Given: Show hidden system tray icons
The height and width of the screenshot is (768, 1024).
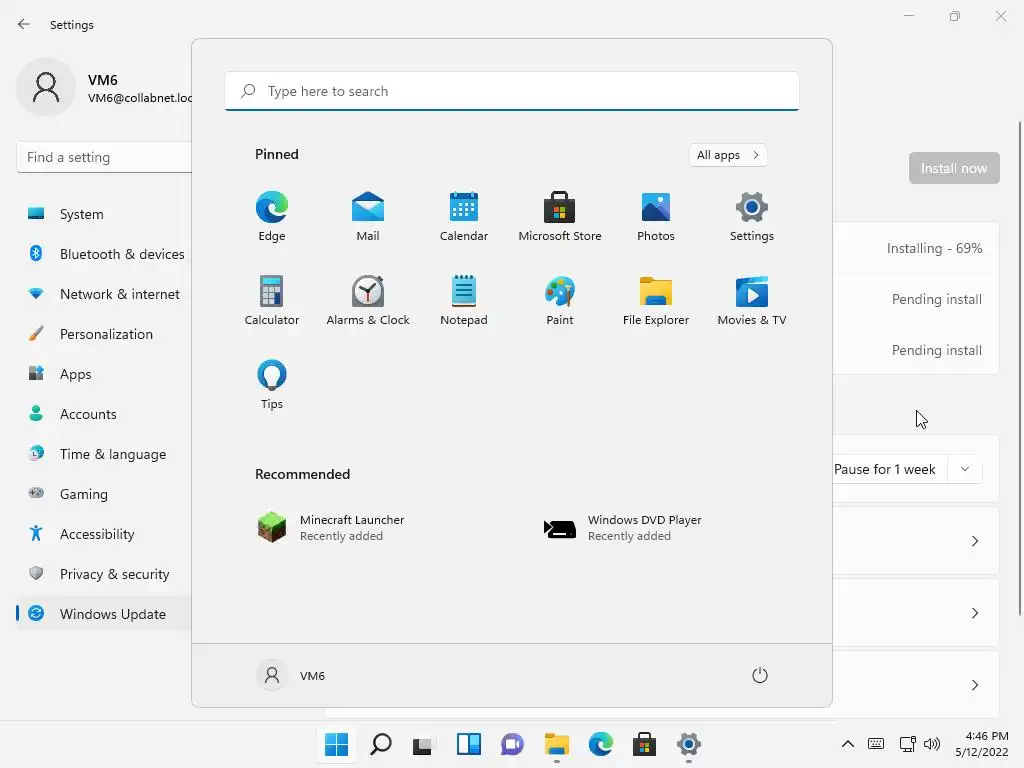Looking at the screenshot, I should pos(848,744).
